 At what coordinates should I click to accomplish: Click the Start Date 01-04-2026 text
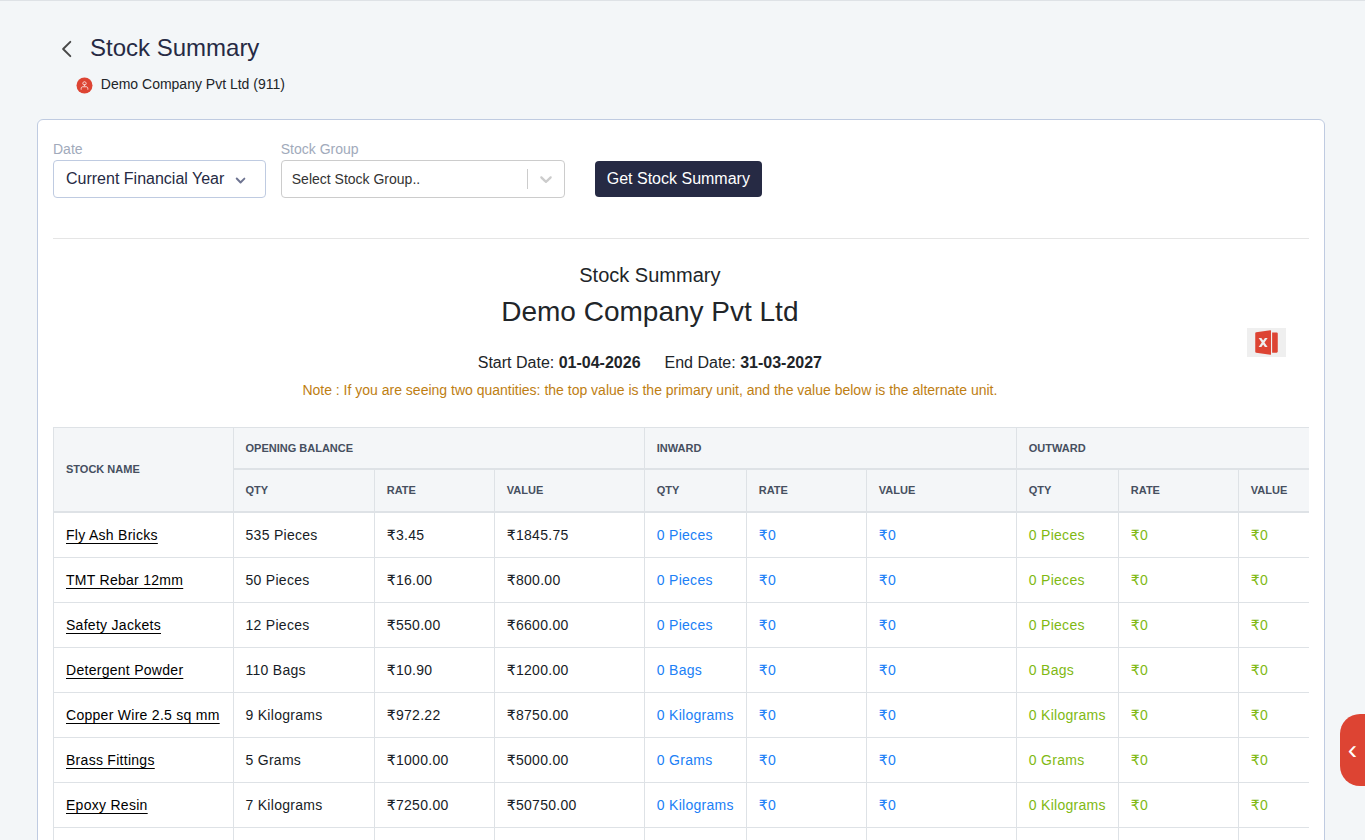point(559,362)
